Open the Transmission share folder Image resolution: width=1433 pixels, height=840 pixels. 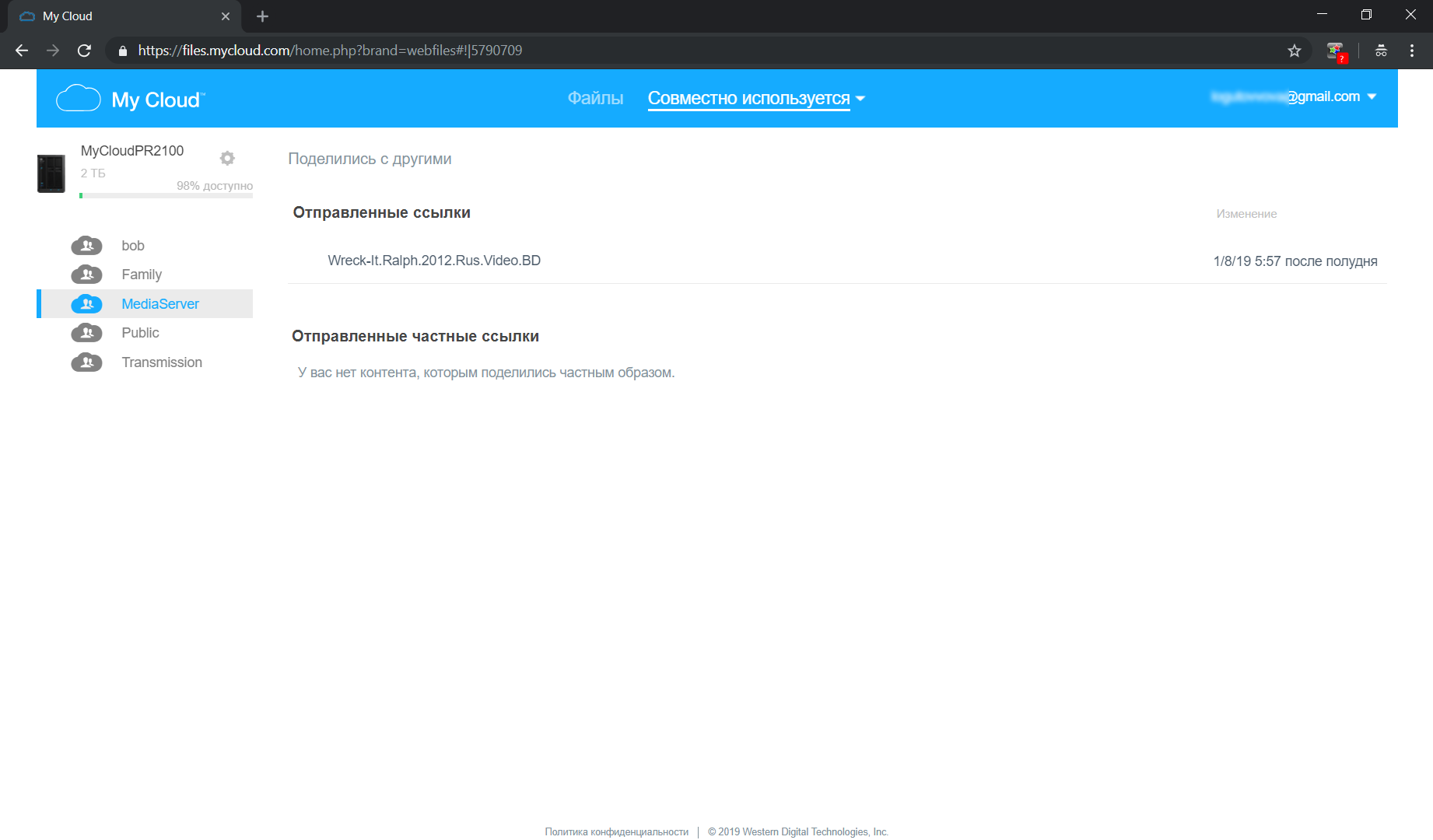[162, 362]
